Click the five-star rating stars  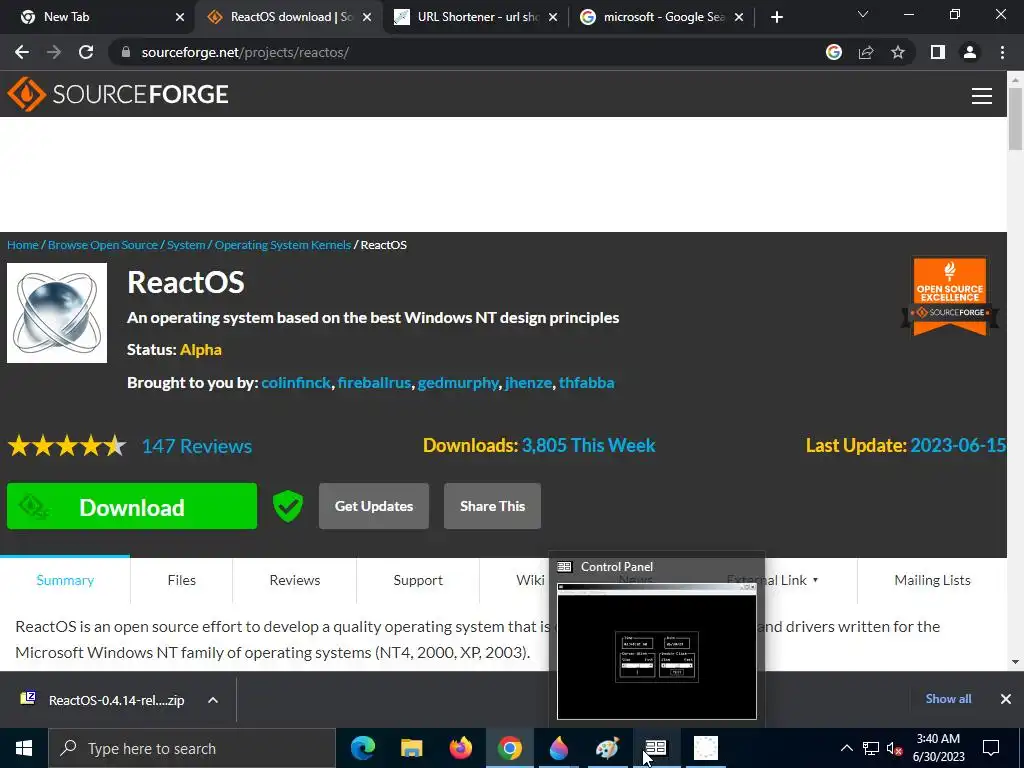[x=67, y=446]
